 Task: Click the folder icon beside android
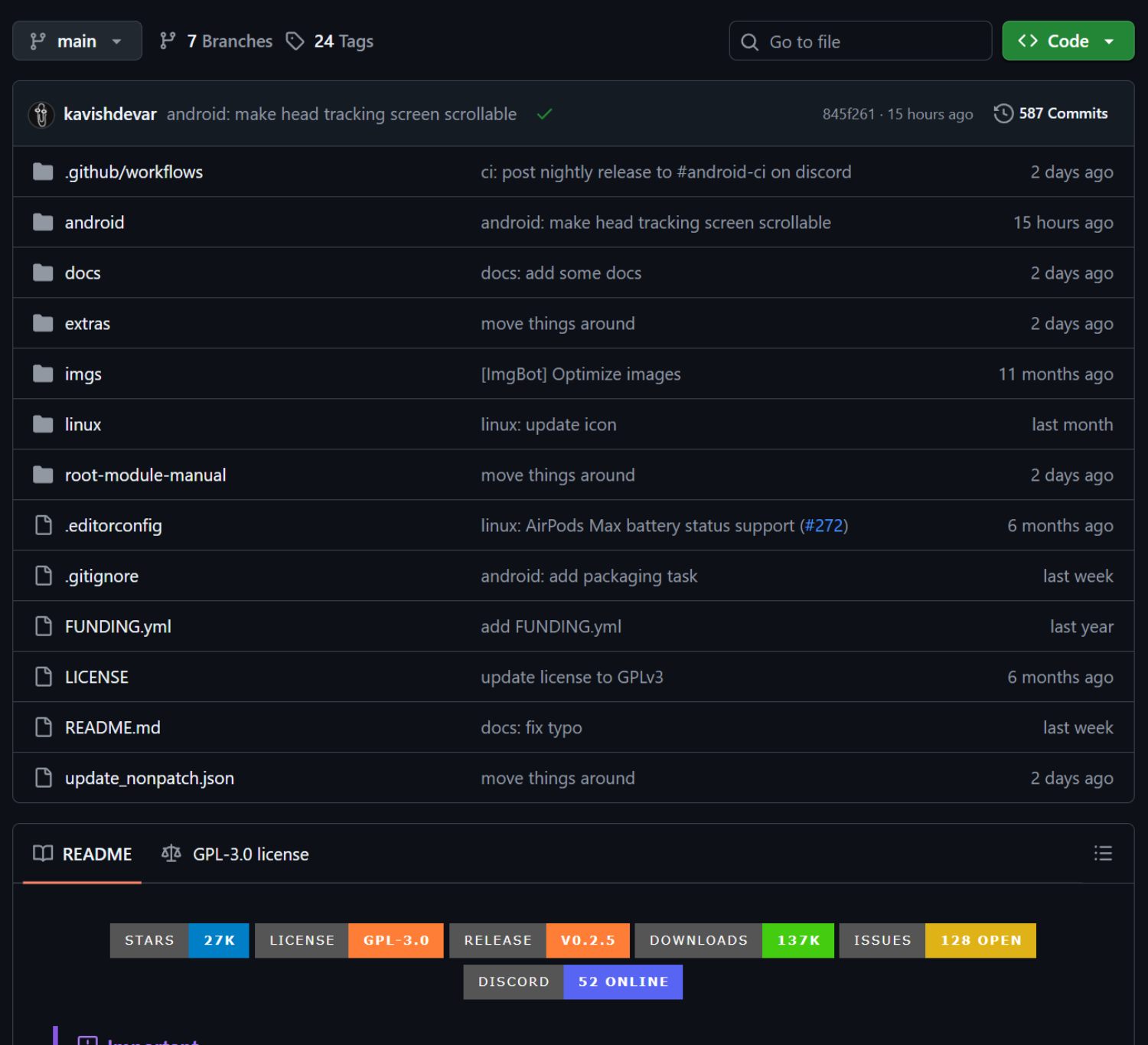coord(43,223)
